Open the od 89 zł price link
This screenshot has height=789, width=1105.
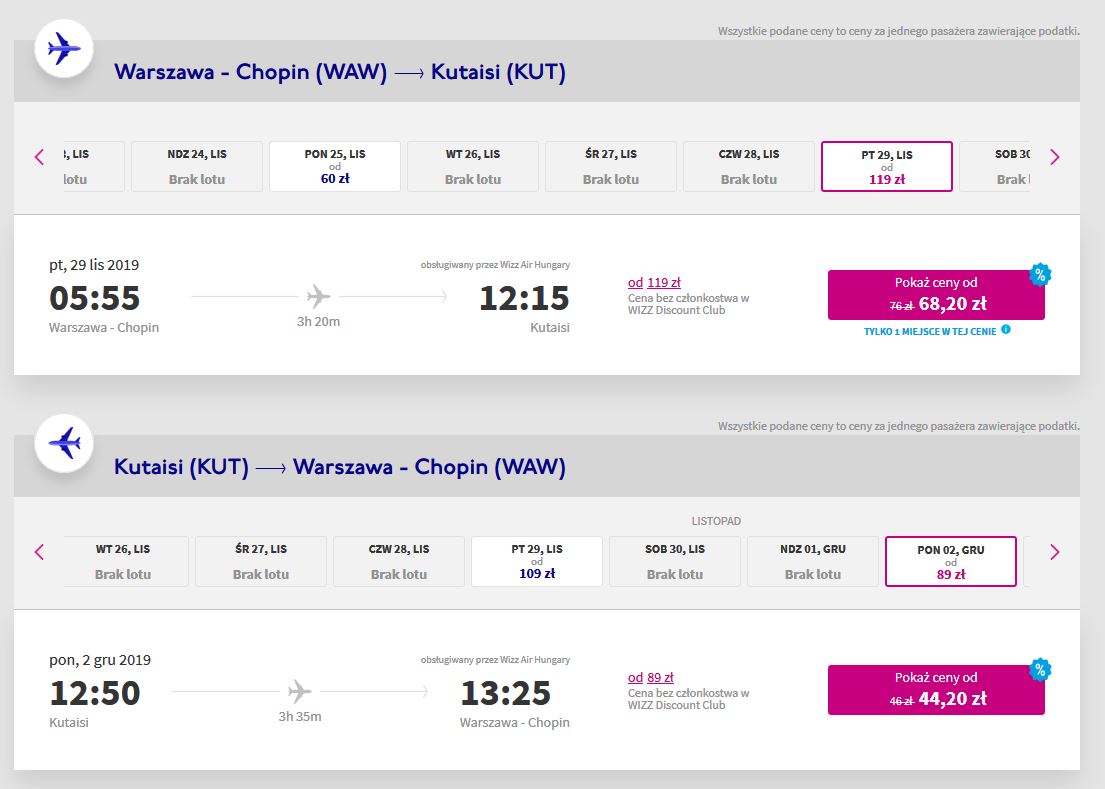650,678
